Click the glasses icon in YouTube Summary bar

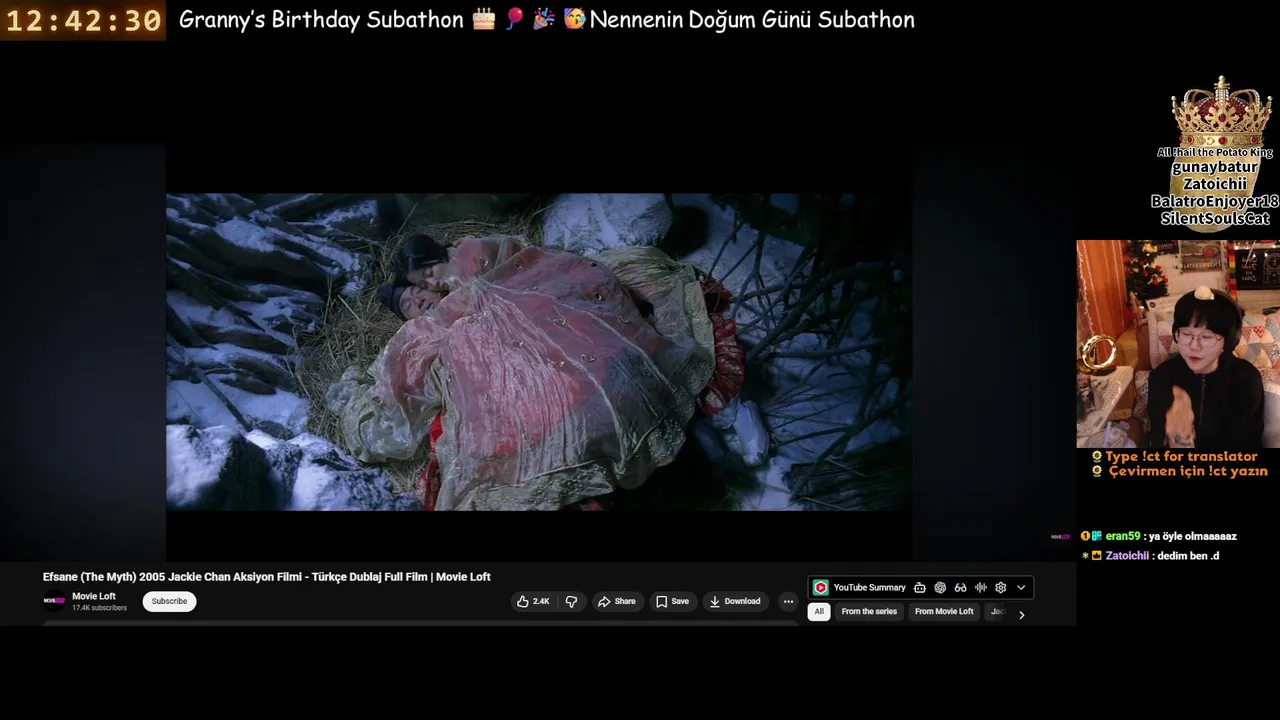960,588
